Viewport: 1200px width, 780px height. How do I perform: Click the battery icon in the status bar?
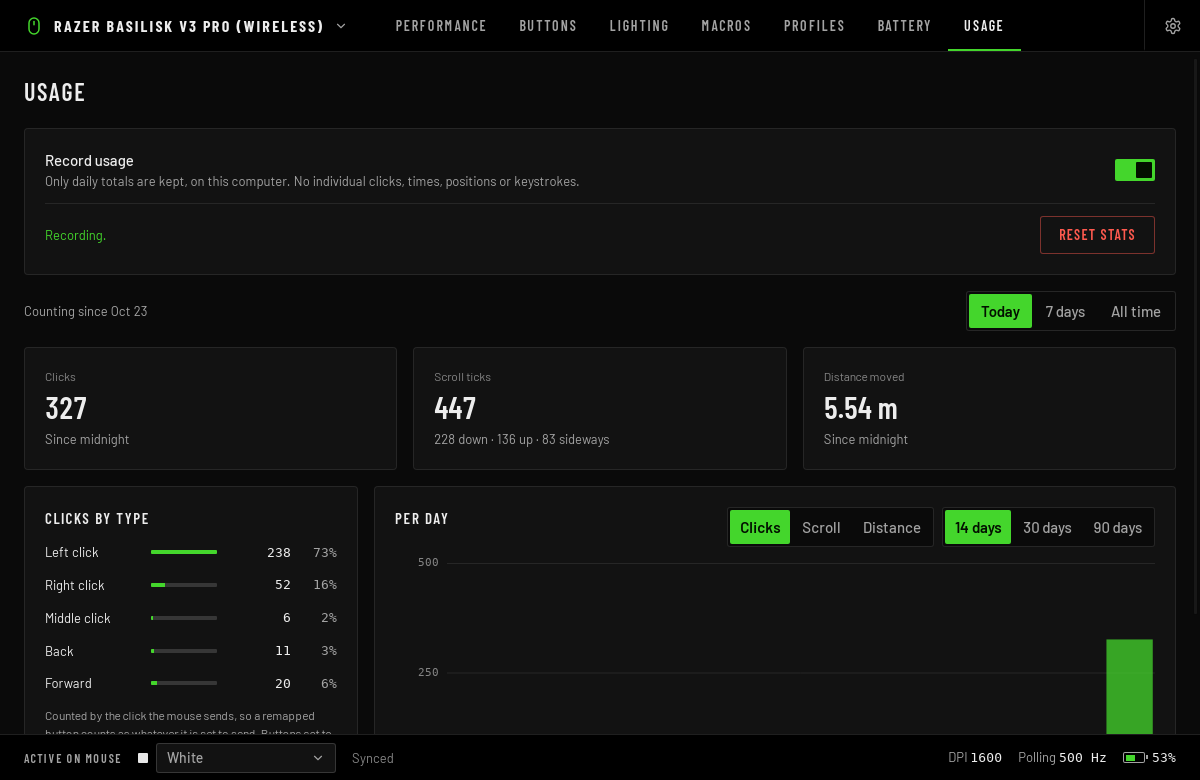tap(1134, 758)
